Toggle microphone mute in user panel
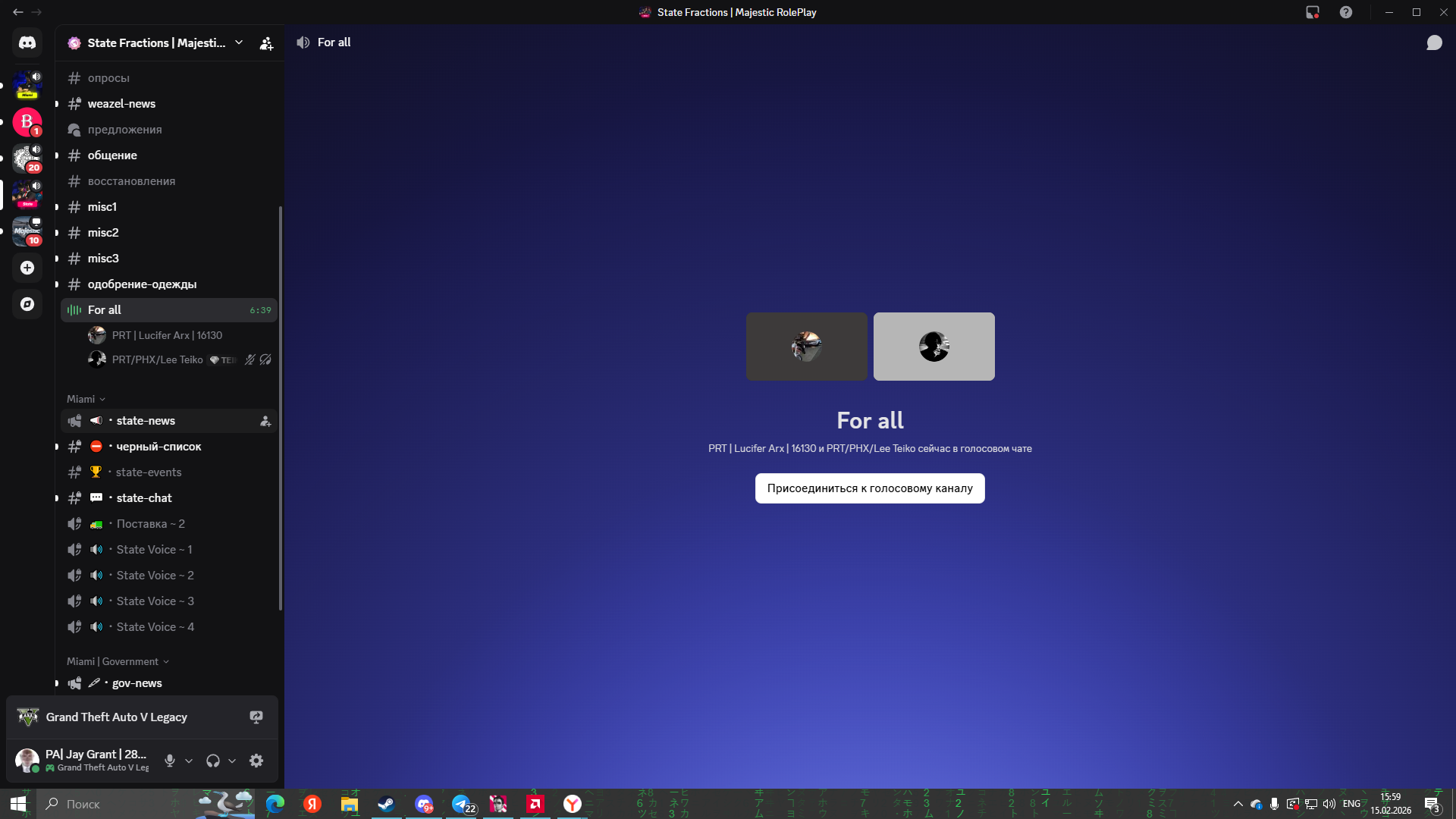The image size is (1456, 819). click(170, 761)
